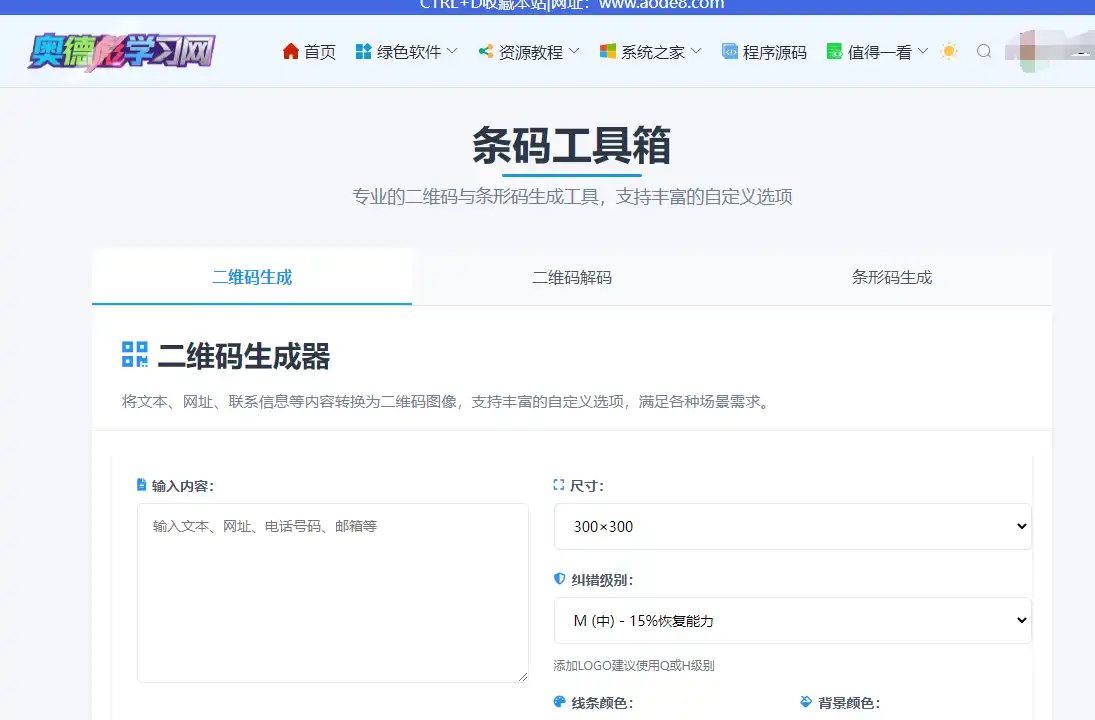Viewport: 1095px width, 720px height.
Task: Open the search magnifier icon in the header
Action: click(x=984, y=51)
